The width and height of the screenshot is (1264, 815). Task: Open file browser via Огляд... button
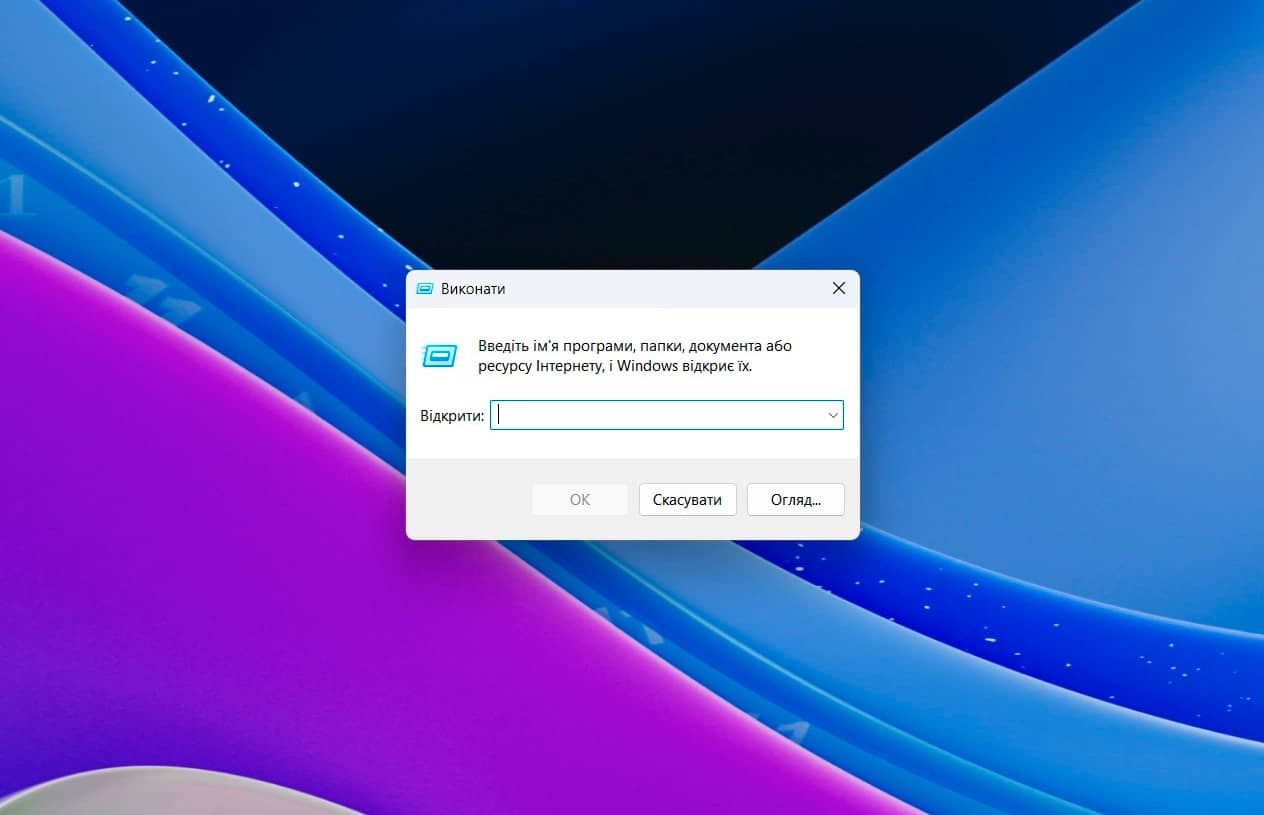pyautogui.click(x=795, y=500)
